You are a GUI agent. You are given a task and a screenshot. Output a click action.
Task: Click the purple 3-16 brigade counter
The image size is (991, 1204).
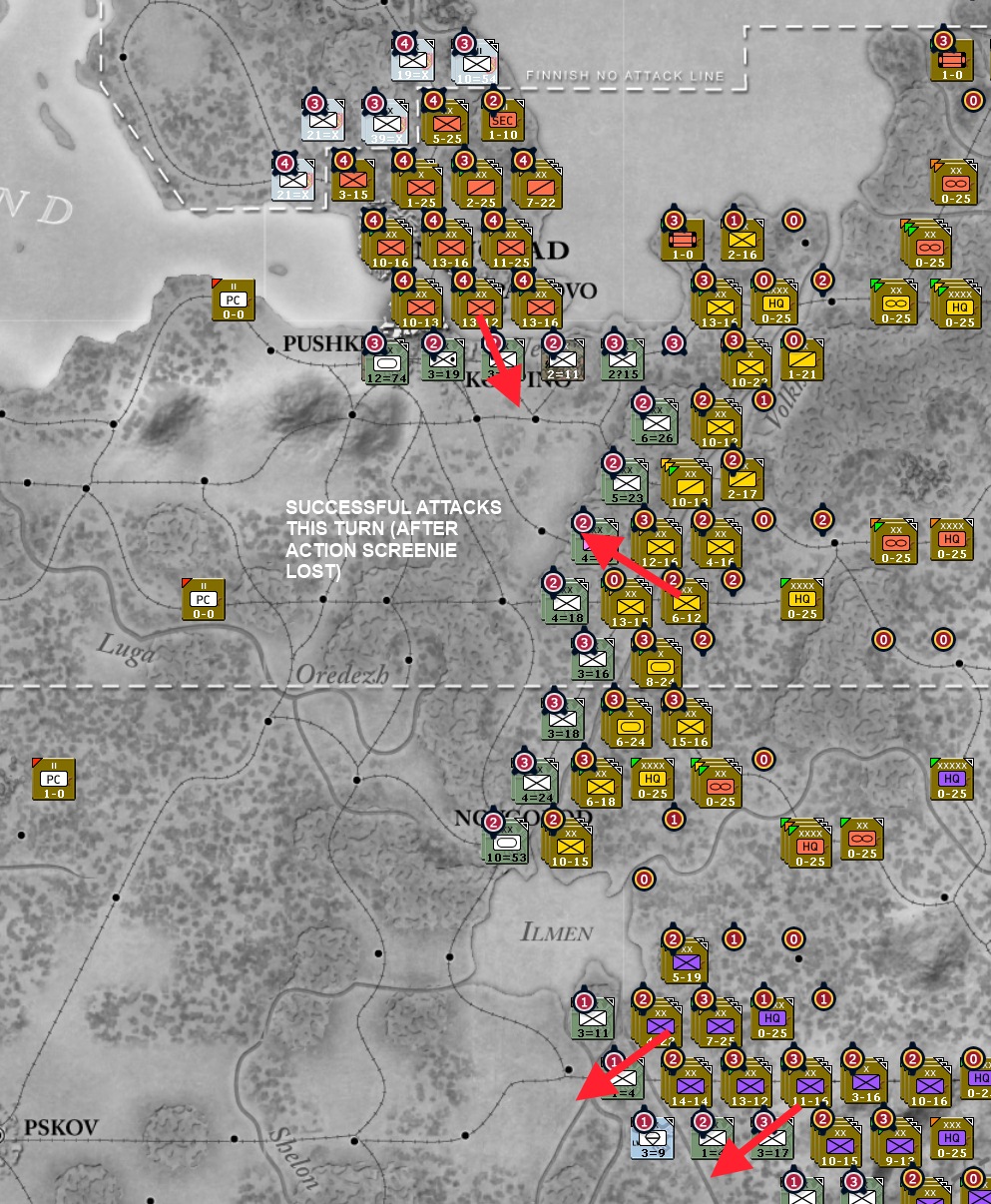coord(865,1081)
